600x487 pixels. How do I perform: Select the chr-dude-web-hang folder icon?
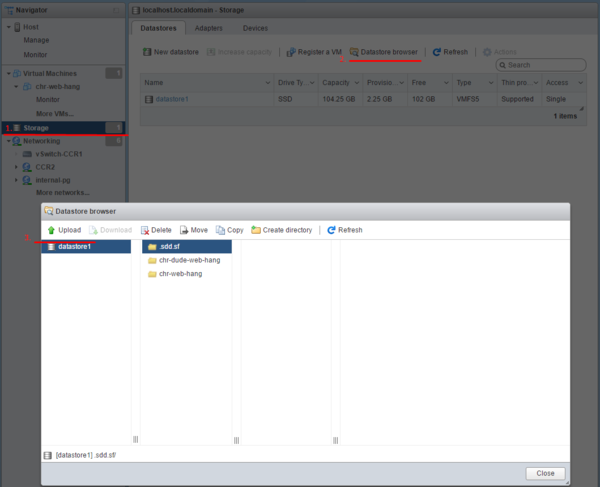pos(152,261)
